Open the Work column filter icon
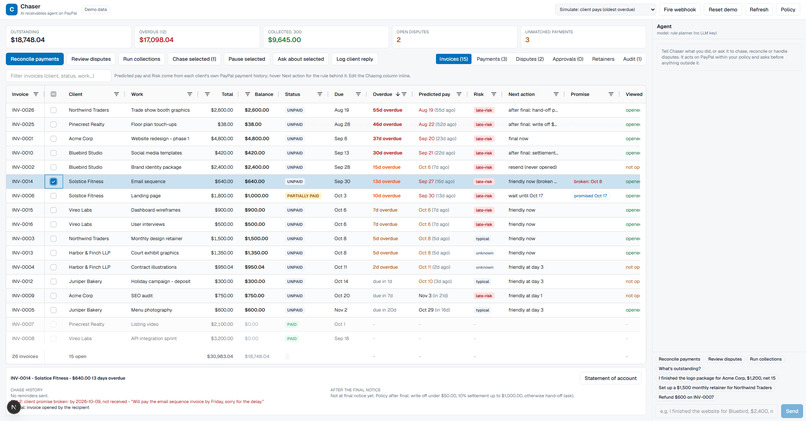Screen dimensions: 806x421 click(x=190, y=94)
